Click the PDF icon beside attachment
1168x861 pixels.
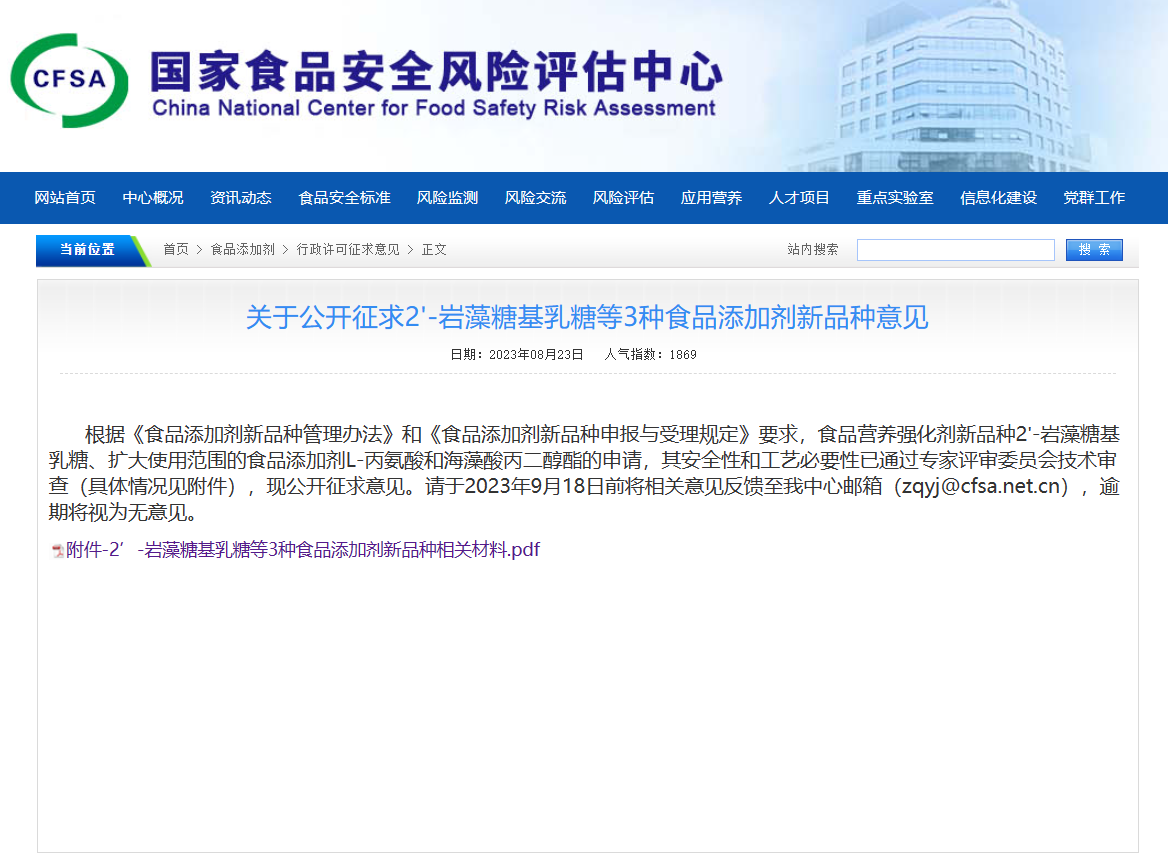pos(57,551)
